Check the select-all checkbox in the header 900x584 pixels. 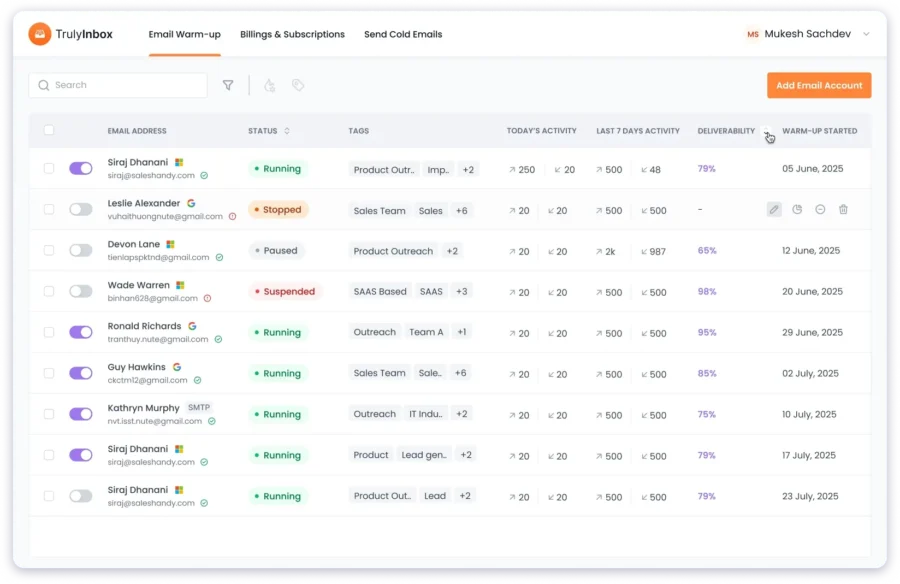(x=48, y=130)
